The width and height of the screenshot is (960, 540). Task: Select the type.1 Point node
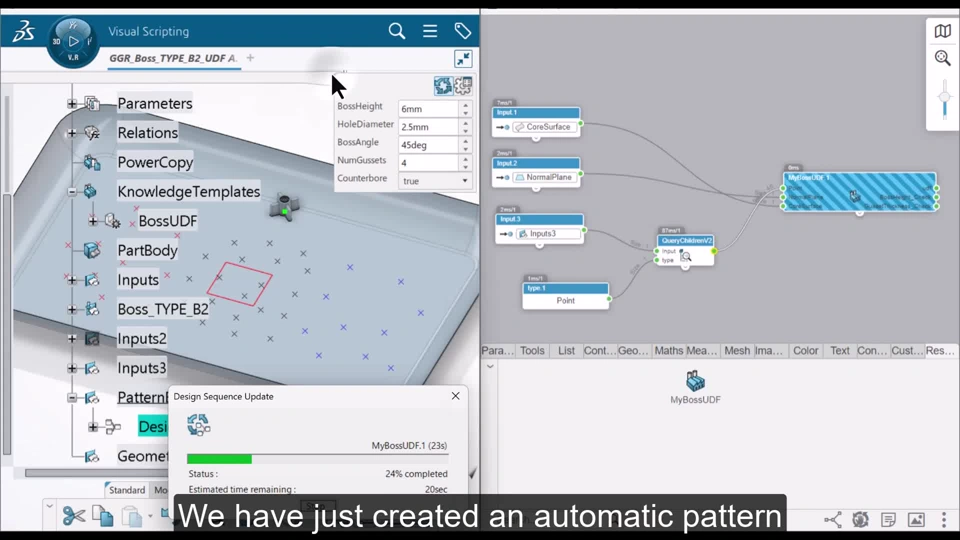(566, 295)
